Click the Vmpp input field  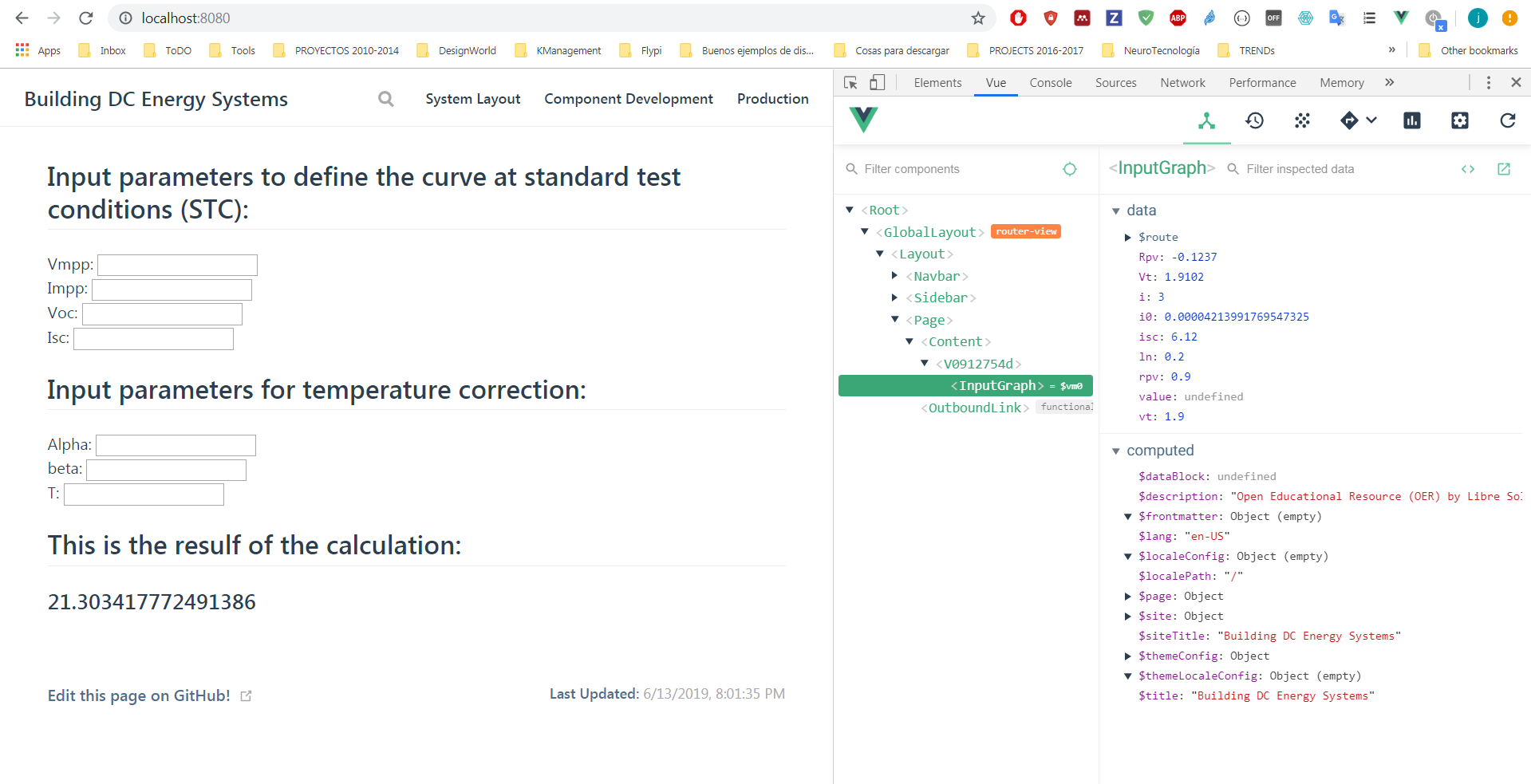click(x=177, y=265)
